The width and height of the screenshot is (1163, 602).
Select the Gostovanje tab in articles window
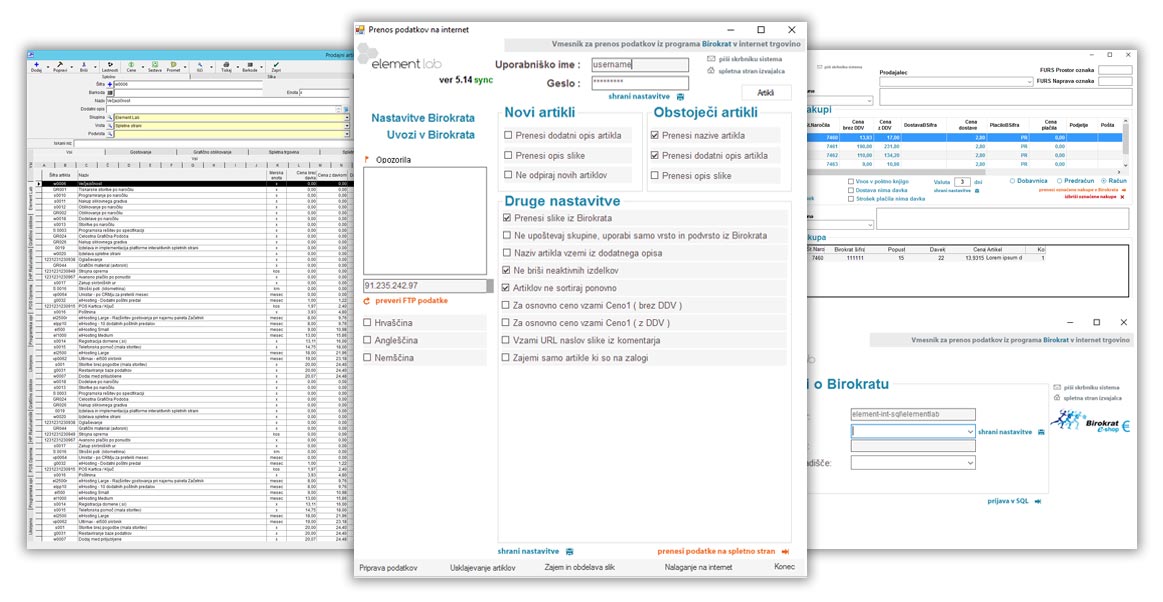pos(140,152)
